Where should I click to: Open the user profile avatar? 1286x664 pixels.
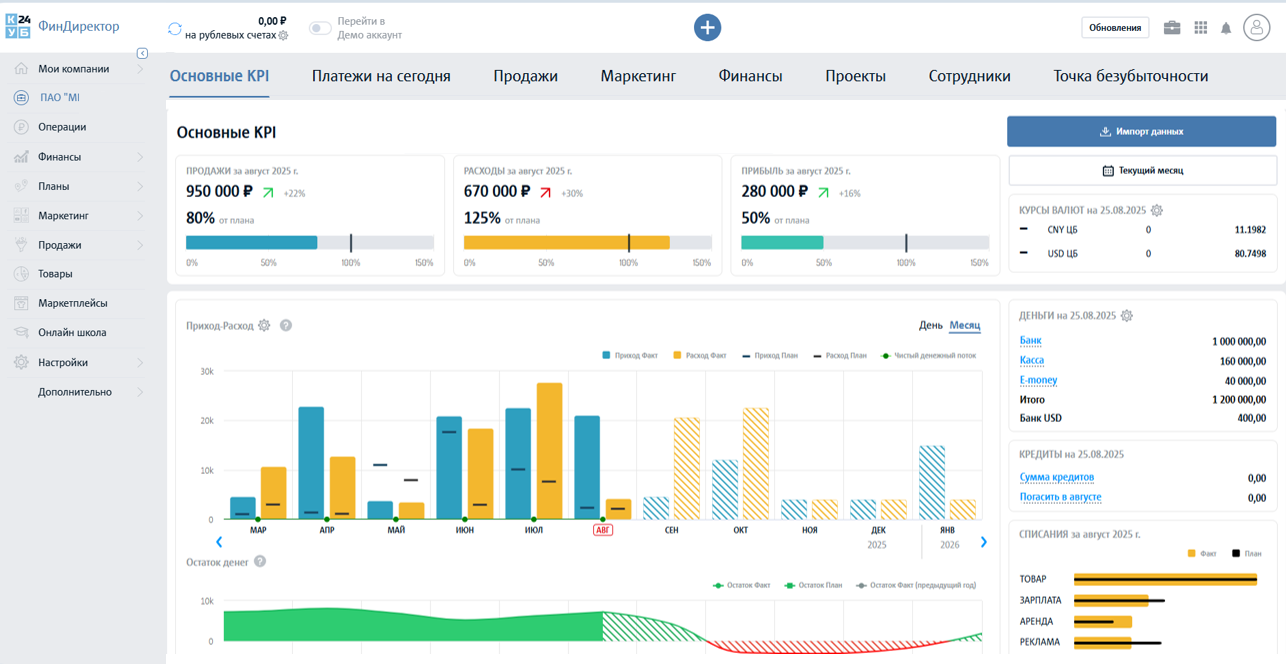coord(1256,28)
